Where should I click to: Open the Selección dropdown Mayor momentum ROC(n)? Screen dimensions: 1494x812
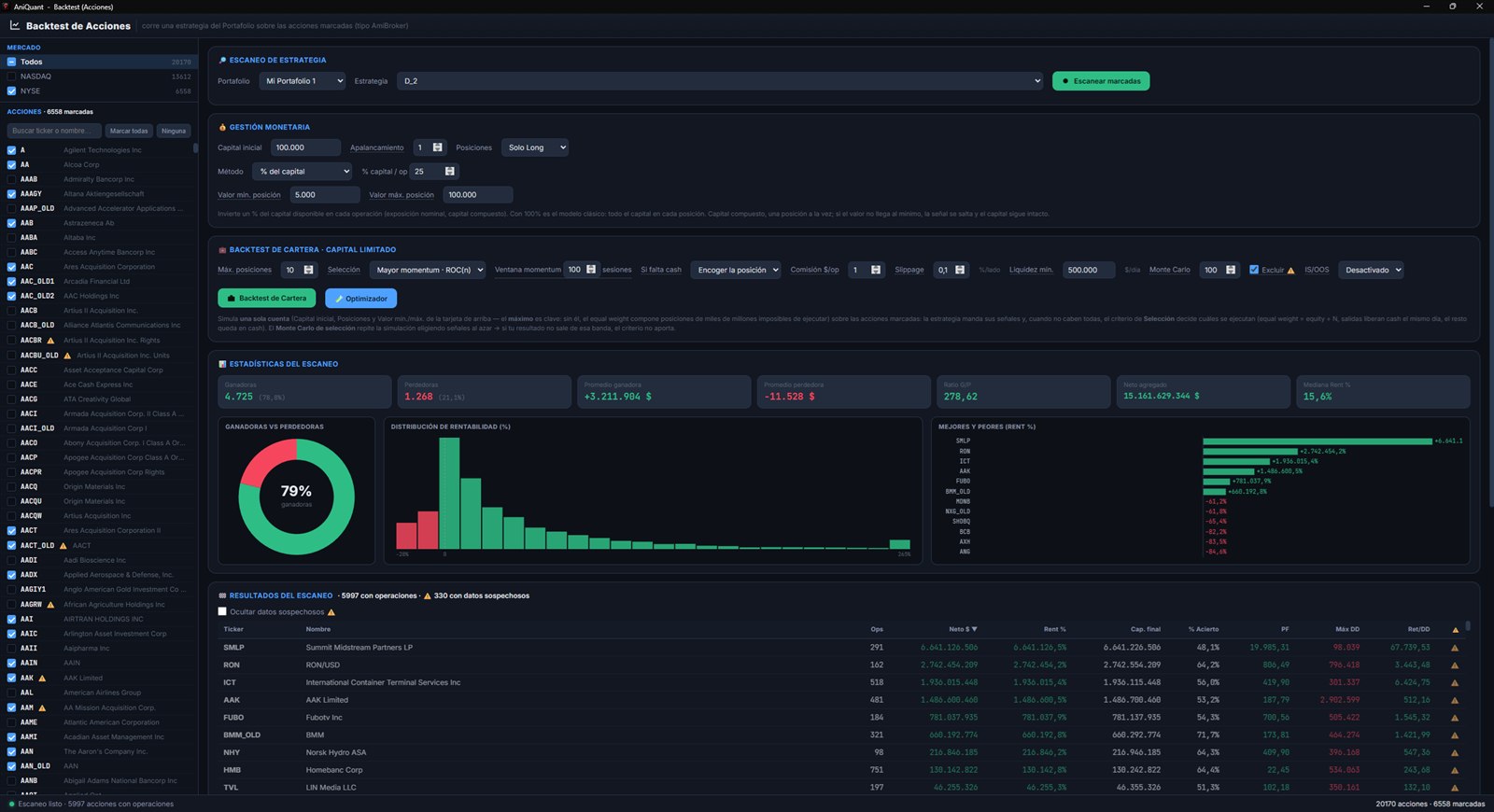tap(428, 270)
